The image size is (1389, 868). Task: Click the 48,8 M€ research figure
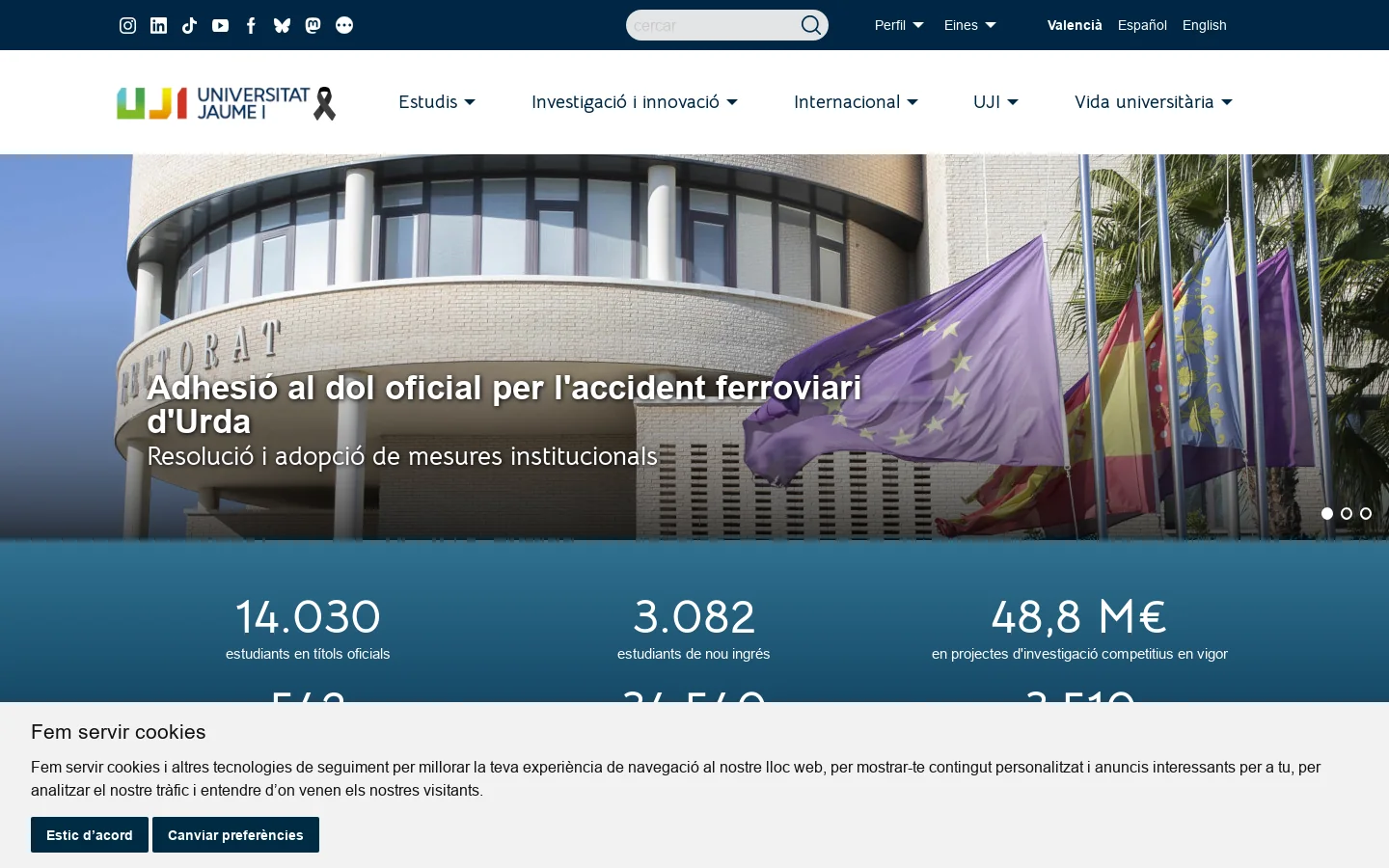click(1079, 616)
